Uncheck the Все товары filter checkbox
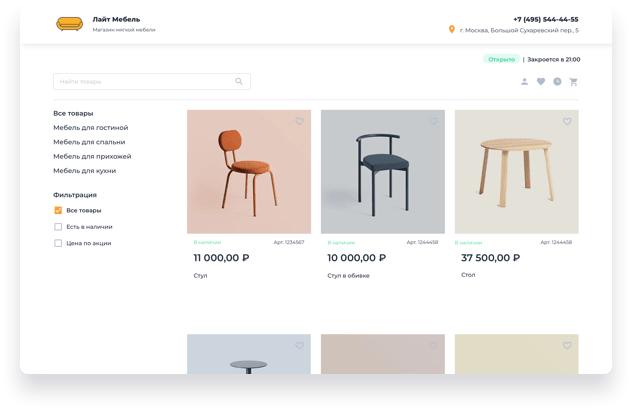Image resolution: width=632 pixels, height=410 pixels. pos(58,210)
